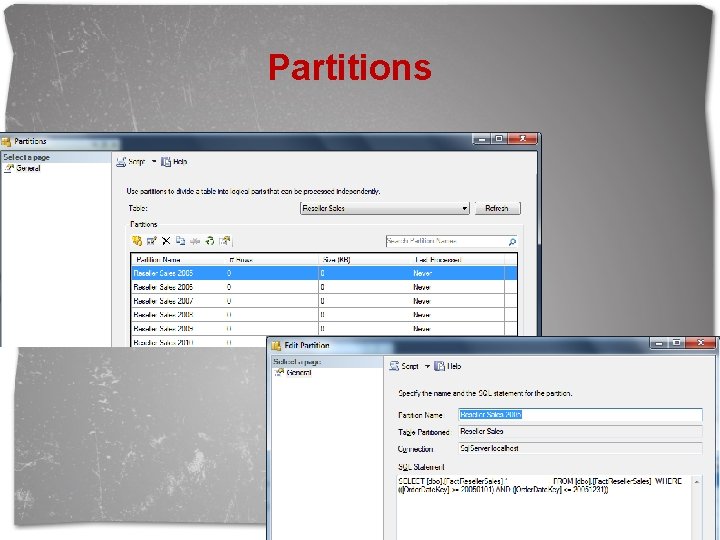720x540 pixels.
Task: Click the Partition Name text field
Action: (x=580, y=415)
